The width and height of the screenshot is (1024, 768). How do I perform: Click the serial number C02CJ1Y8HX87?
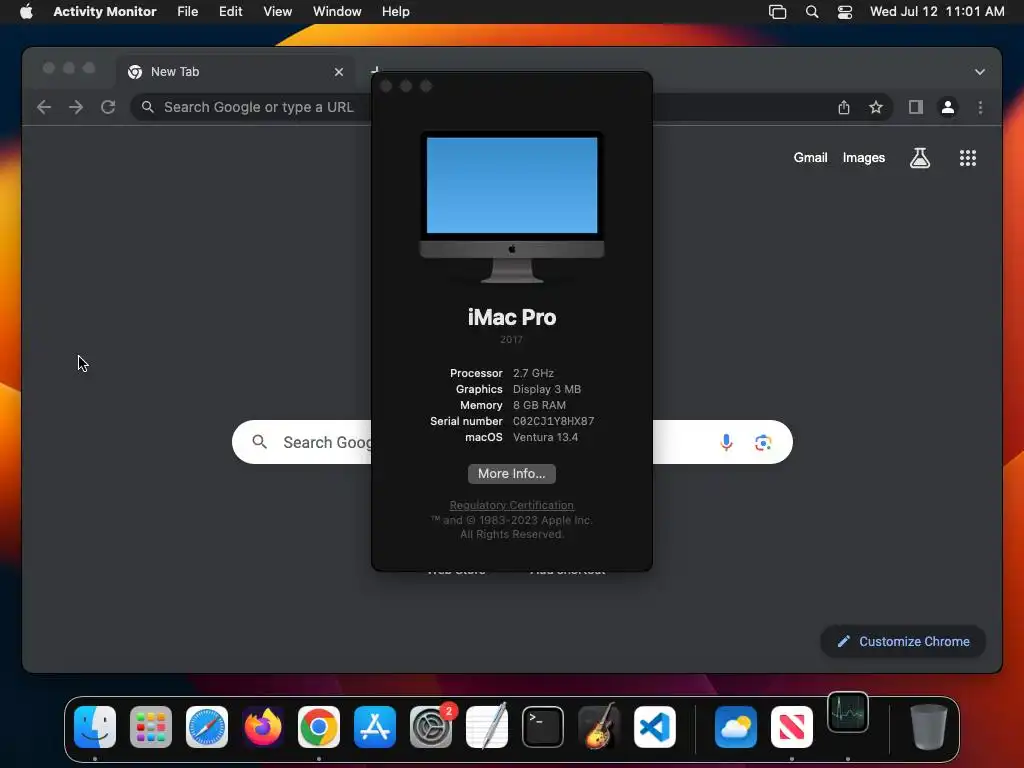pyautogui.click(x=553, y=421)
